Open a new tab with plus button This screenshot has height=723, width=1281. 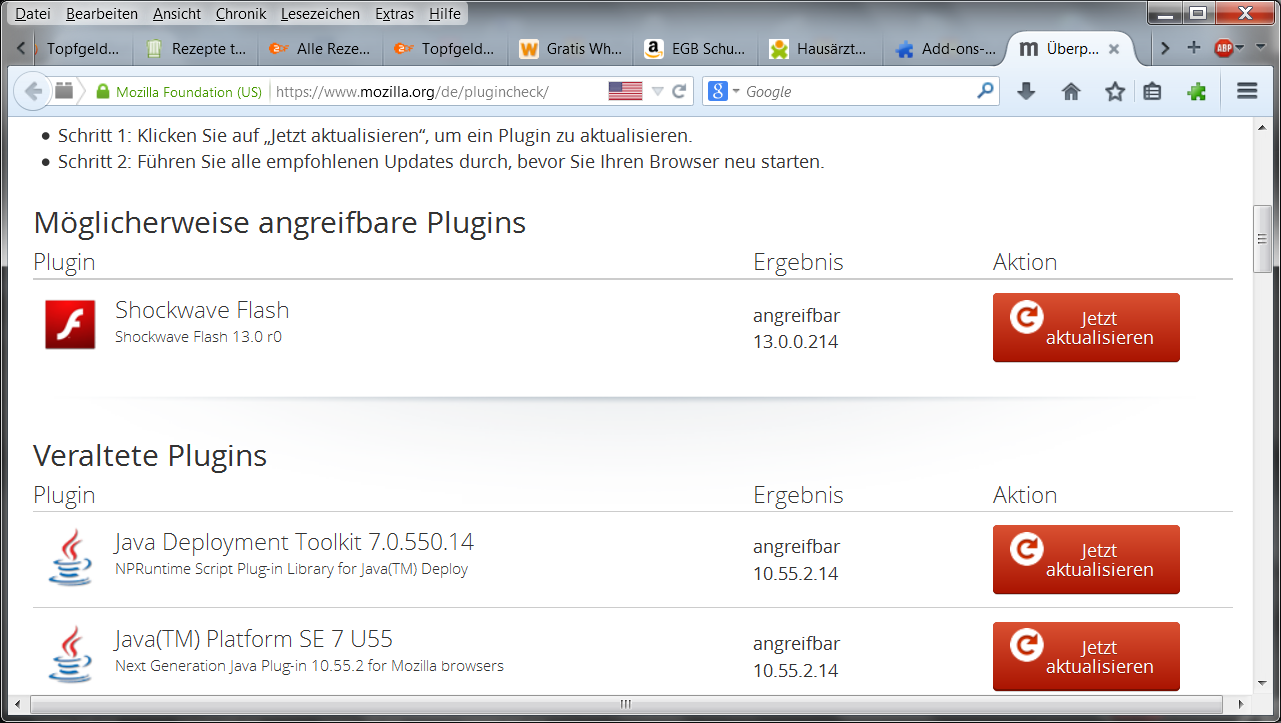coord(1194,47)
